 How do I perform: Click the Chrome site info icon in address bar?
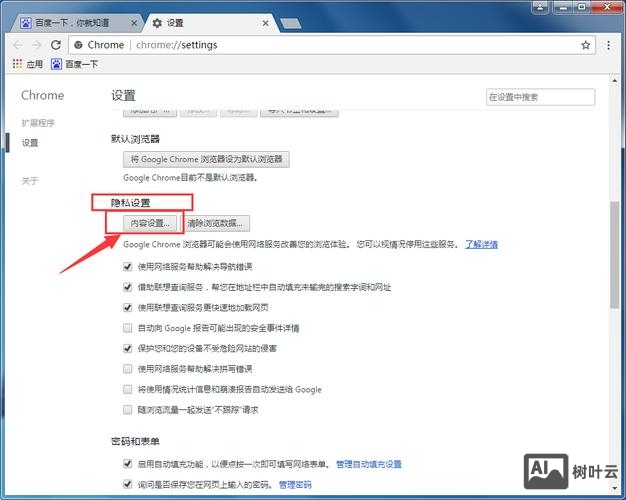point(79,45)
